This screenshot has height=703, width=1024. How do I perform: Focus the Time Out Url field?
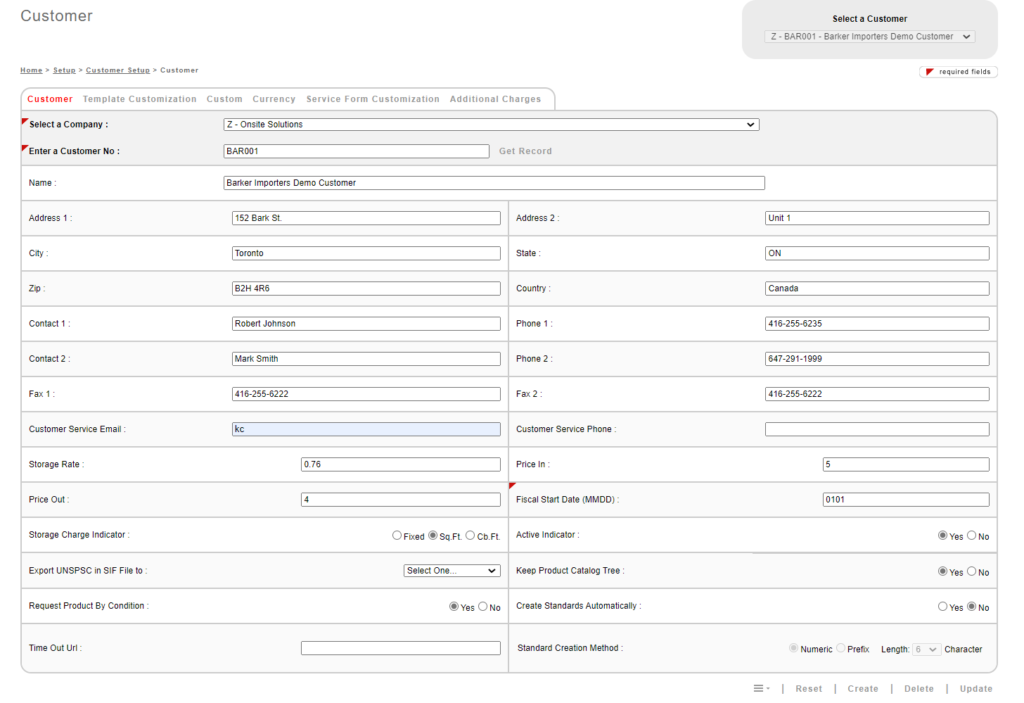(401, 648)
